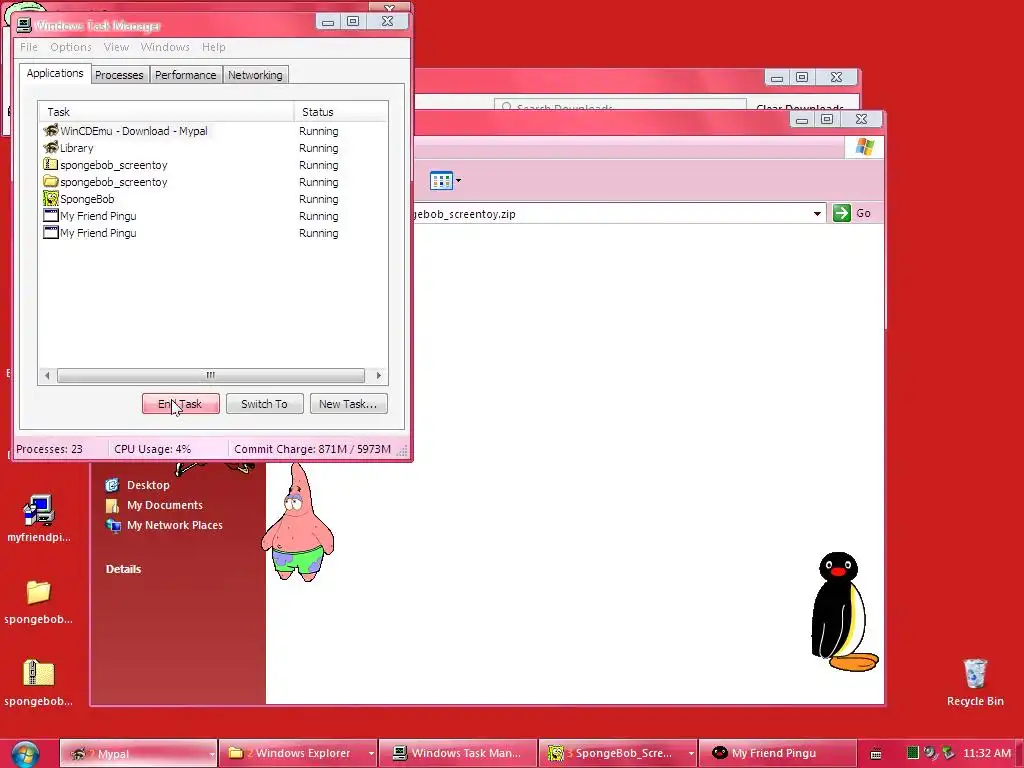Image resolution: width=1024 pixels, height=768 pixels.
Task: Open the Task Manager title bar icon
Action: point(24,25)
